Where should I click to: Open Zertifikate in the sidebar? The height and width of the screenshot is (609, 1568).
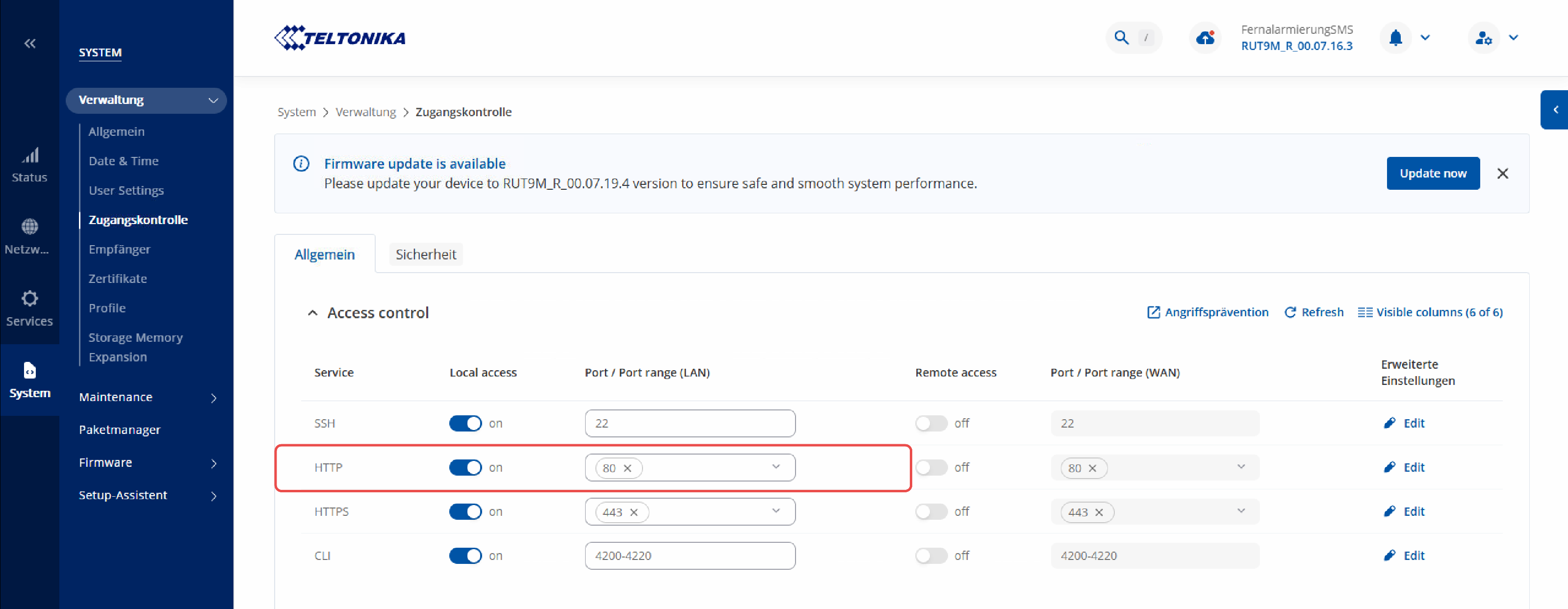pos(118,279)
